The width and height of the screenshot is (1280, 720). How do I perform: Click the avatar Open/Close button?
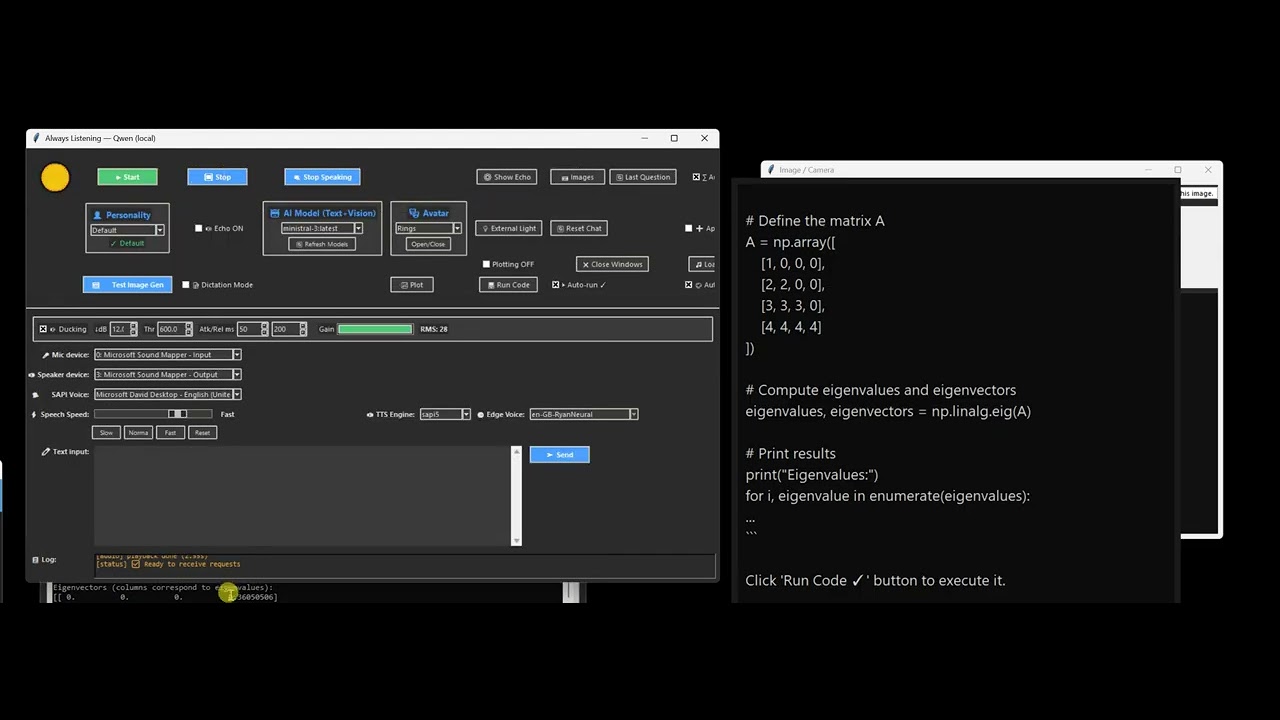(428, 244)
